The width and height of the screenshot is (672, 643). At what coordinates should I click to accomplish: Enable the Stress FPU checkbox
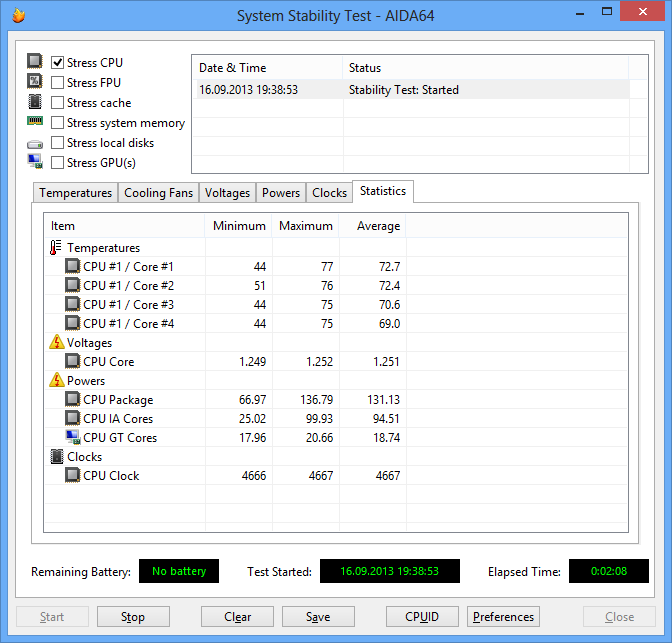point(57,82)
